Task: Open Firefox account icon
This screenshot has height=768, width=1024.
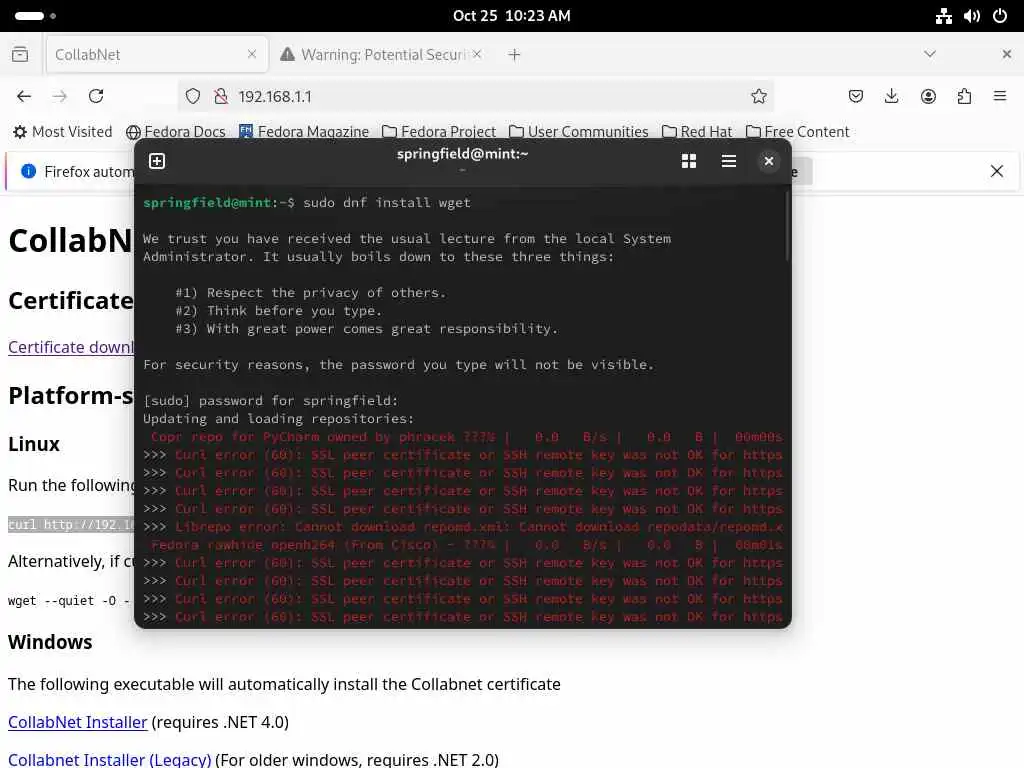Action: tap(928, 97)
